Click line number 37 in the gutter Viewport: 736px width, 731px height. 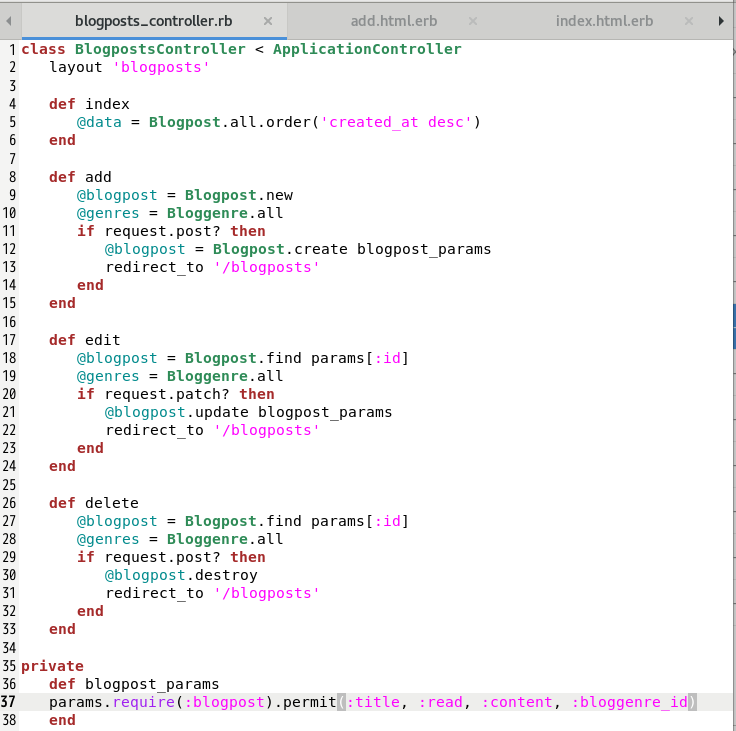tap(9, 702)
